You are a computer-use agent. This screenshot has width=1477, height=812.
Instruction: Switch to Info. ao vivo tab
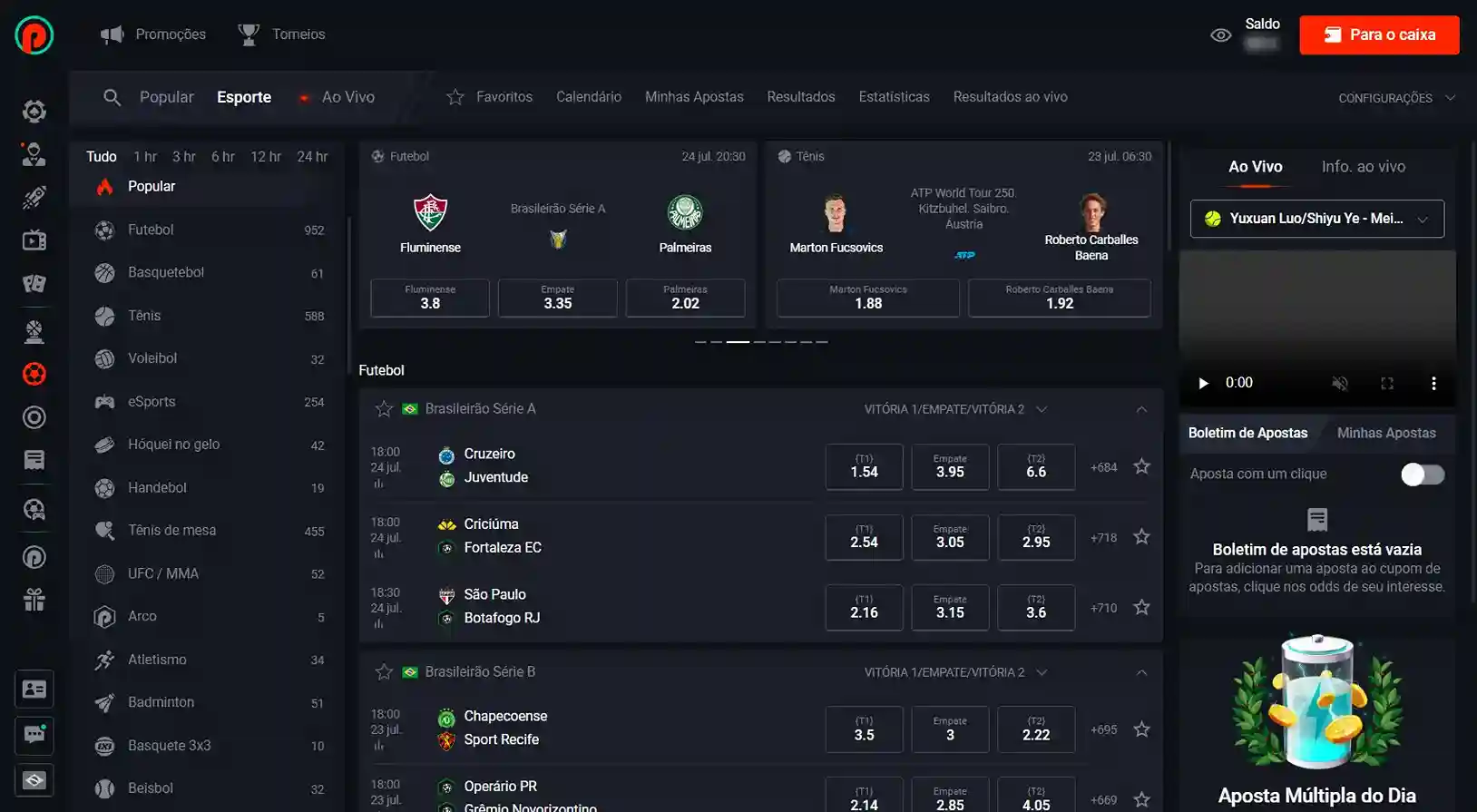(1364, 167)
